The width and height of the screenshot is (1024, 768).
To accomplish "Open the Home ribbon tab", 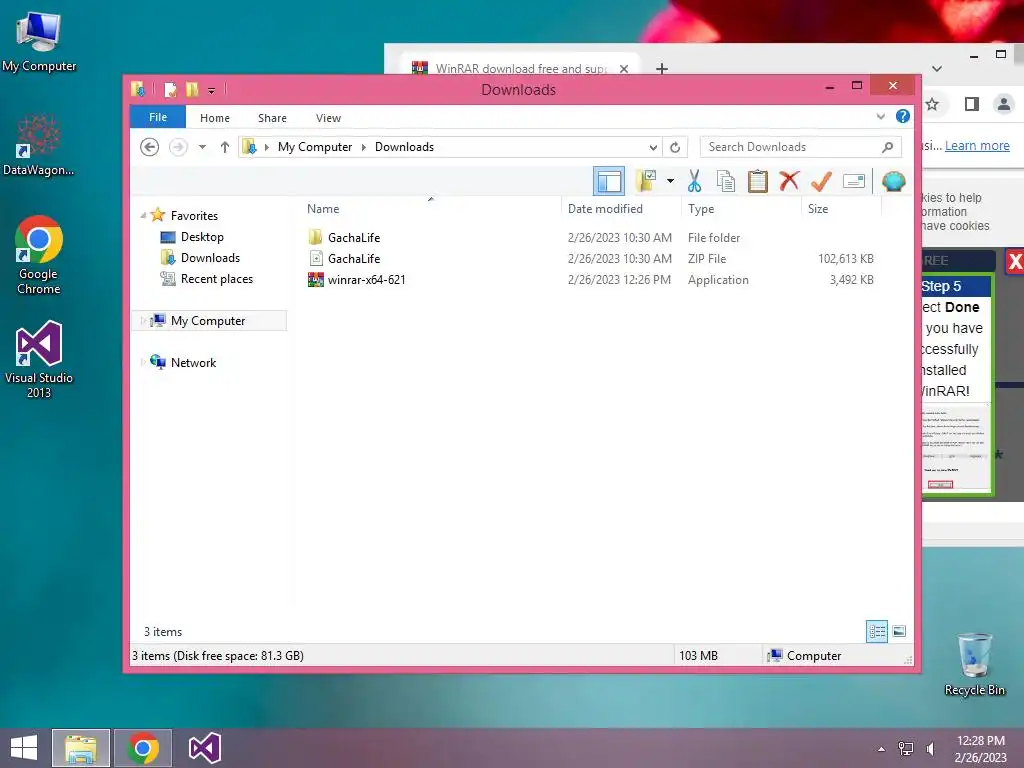I will [x=215, y=118].
